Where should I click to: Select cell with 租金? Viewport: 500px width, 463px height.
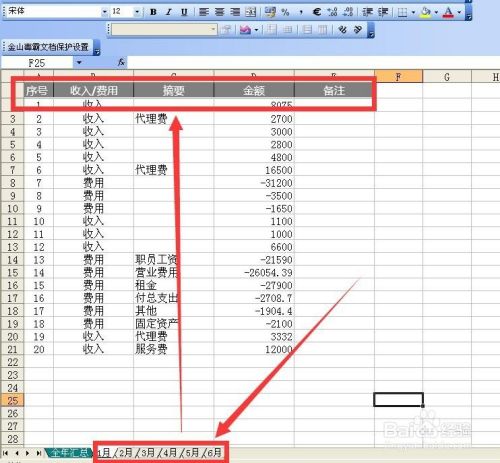[173, 285]
